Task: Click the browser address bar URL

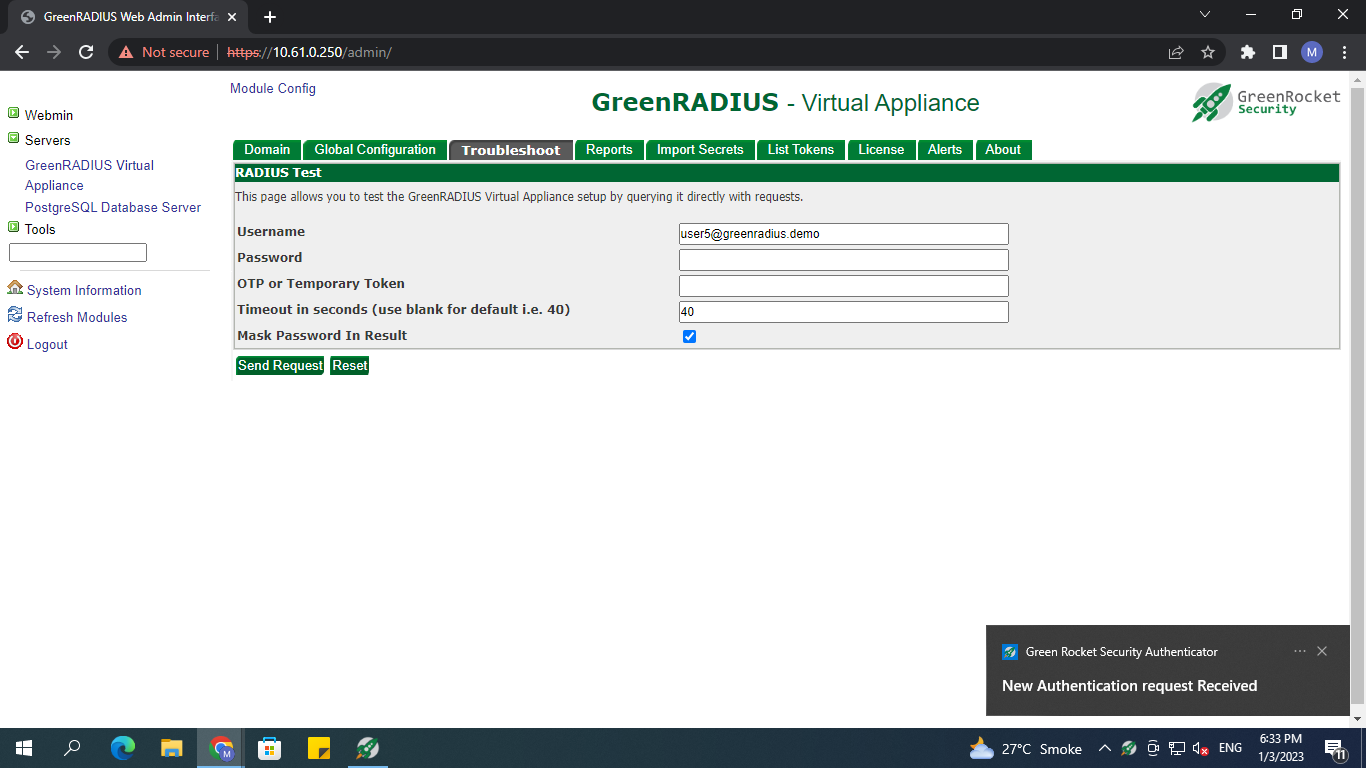Action: pyautogui.click(x=309, y=52)
